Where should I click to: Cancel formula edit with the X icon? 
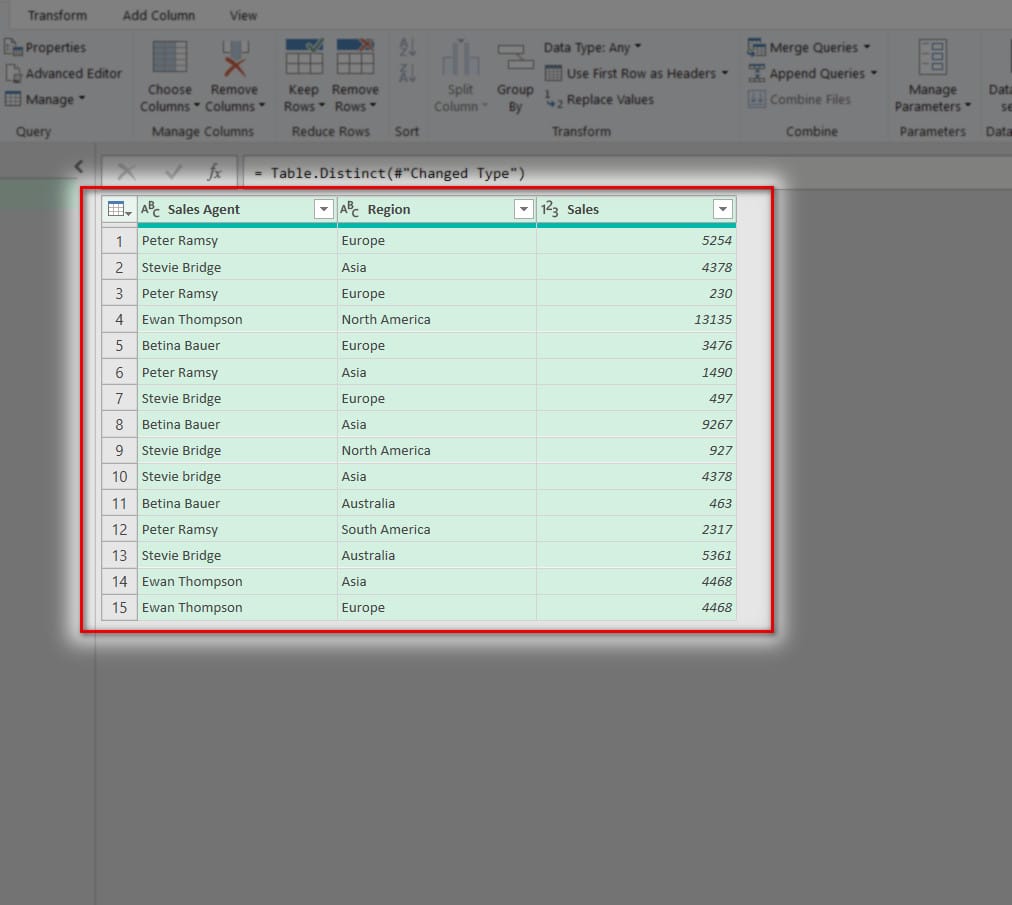pyautogui.click(x=126, y=172)
